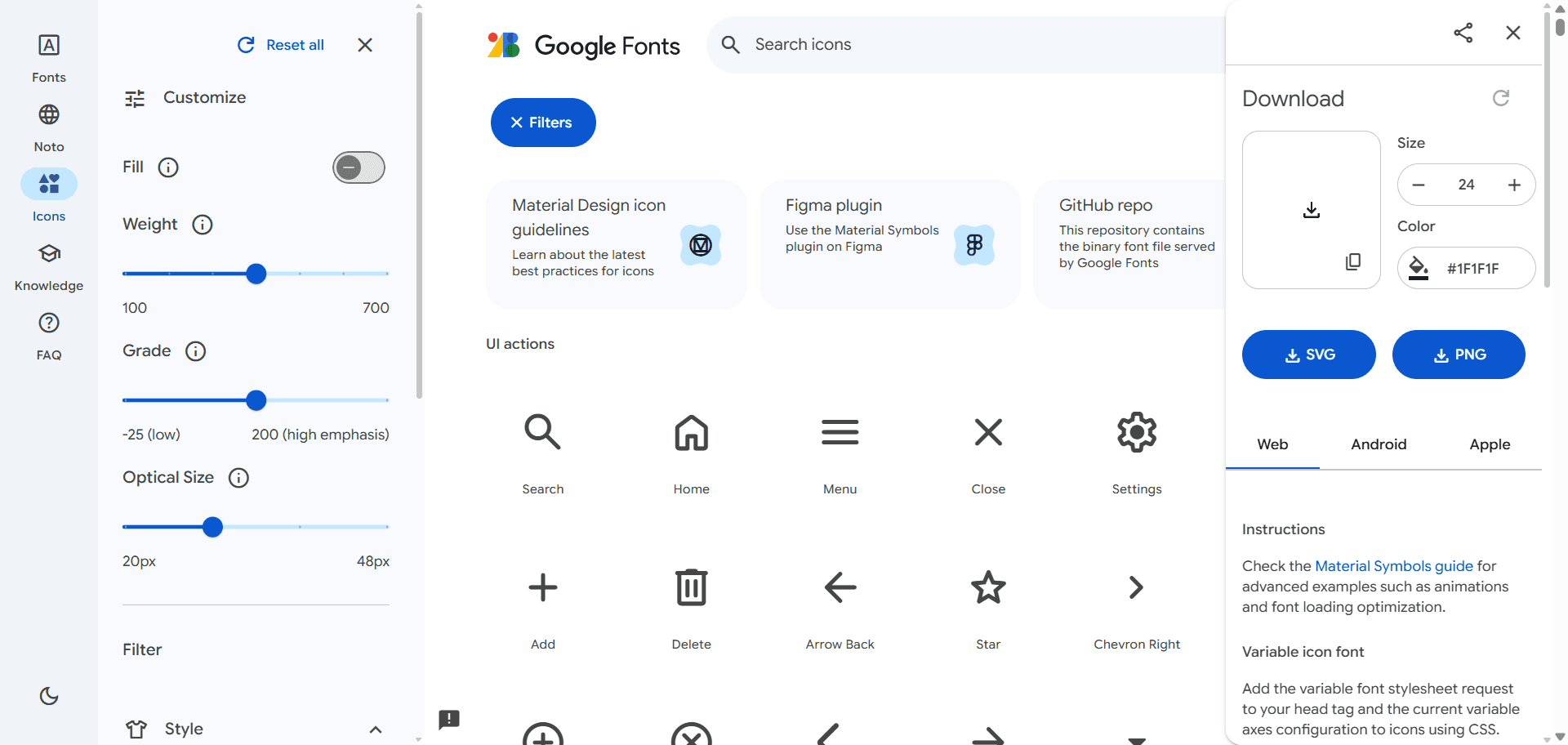Open the GitHub repo card
1568x745 pixels.
coord(1130,244)
